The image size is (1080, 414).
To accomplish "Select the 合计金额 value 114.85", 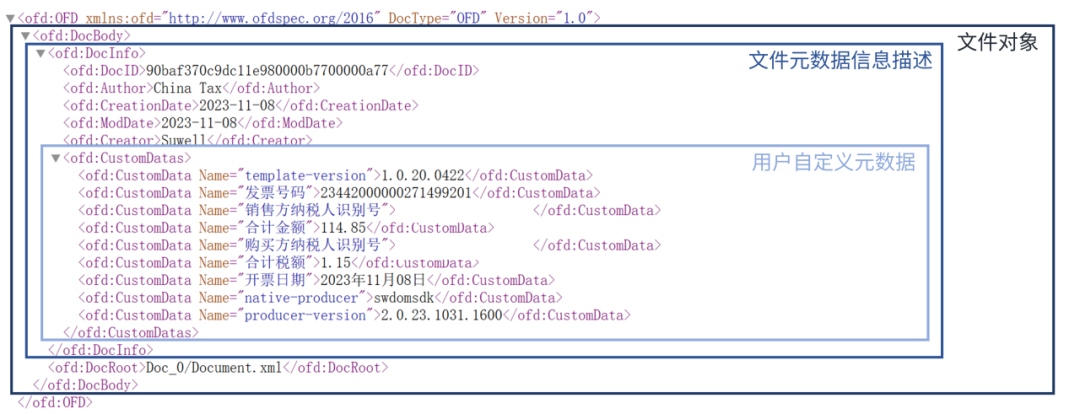I will [x=342, y=227].
